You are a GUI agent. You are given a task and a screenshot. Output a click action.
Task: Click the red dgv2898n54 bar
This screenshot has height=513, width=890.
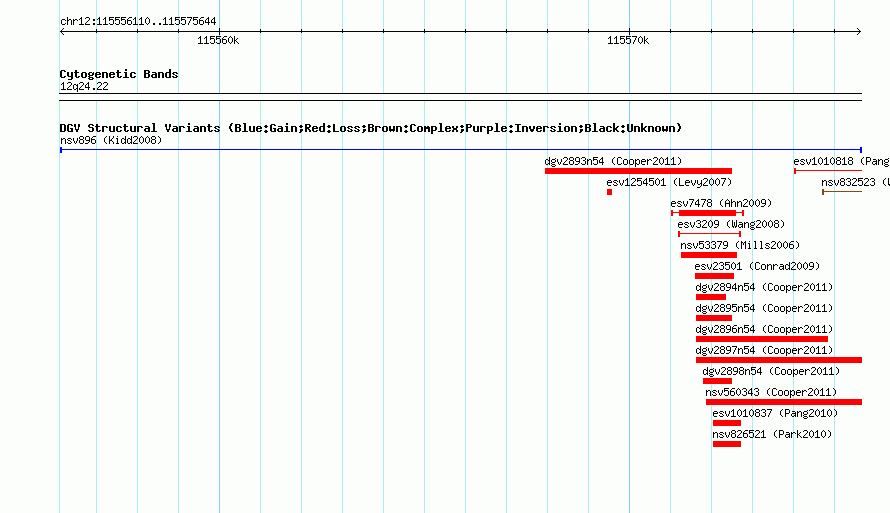click(x=717, y=381)
